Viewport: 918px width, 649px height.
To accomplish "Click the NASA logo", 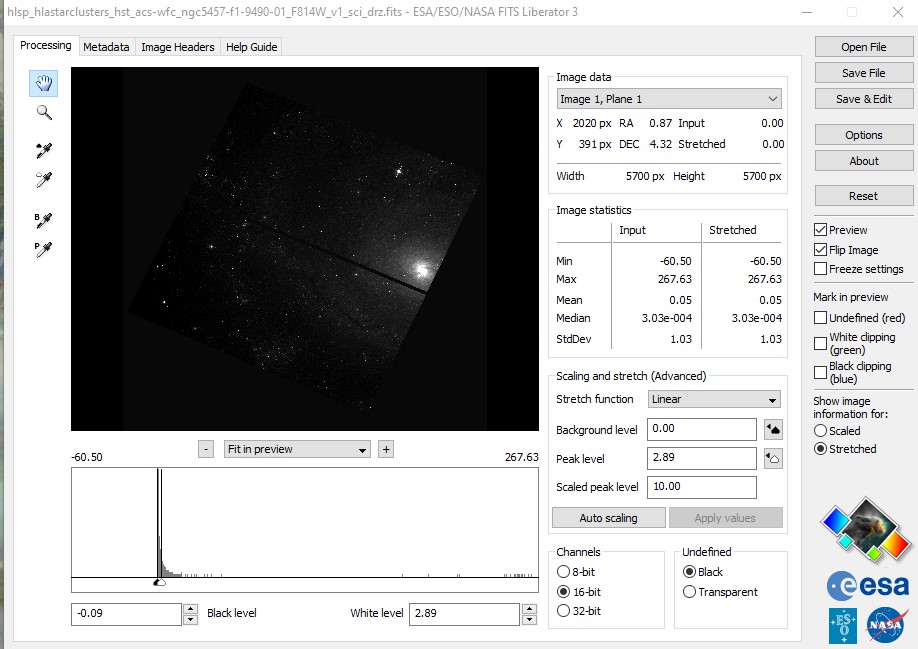I will click(886, 626).
